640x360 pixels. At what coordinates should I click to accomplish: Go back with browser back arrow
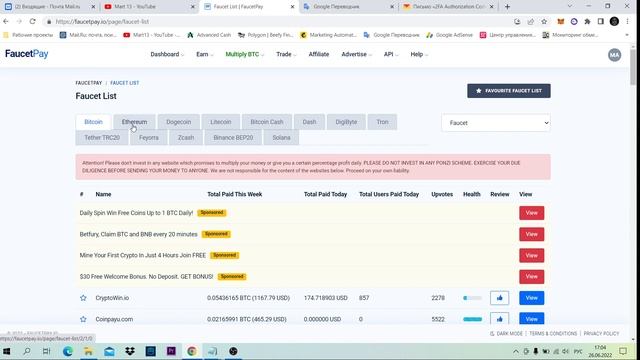point(6,21)
